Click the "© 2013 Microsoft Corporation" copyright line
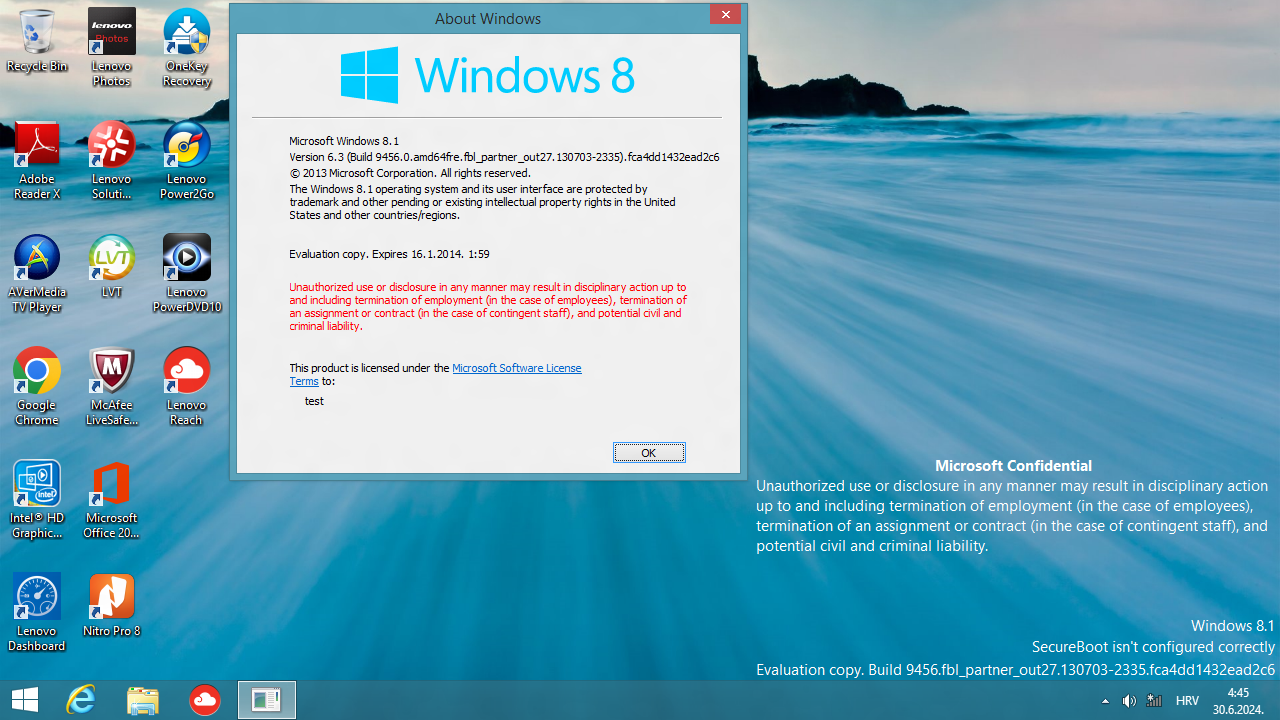Screen dimensions: 1280x720 (410, 173)
